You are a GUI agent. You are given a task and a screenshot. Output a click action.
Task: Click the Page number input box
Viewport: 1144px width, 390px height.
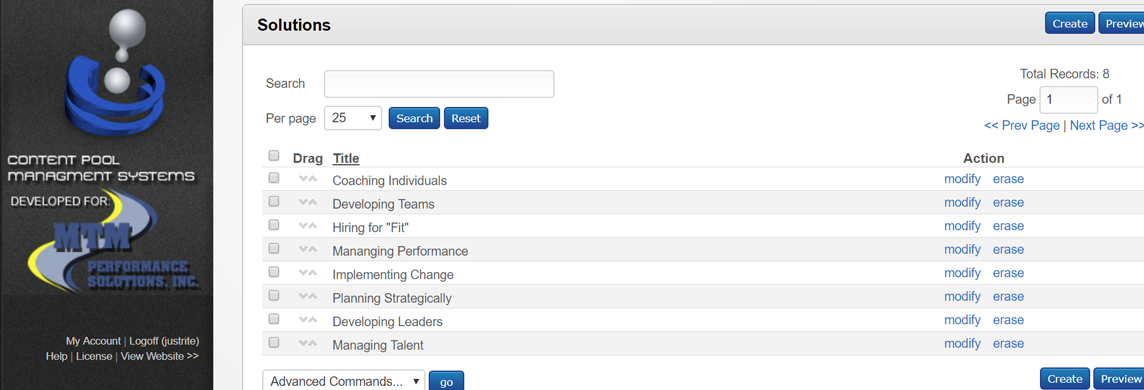point(1069,100)
